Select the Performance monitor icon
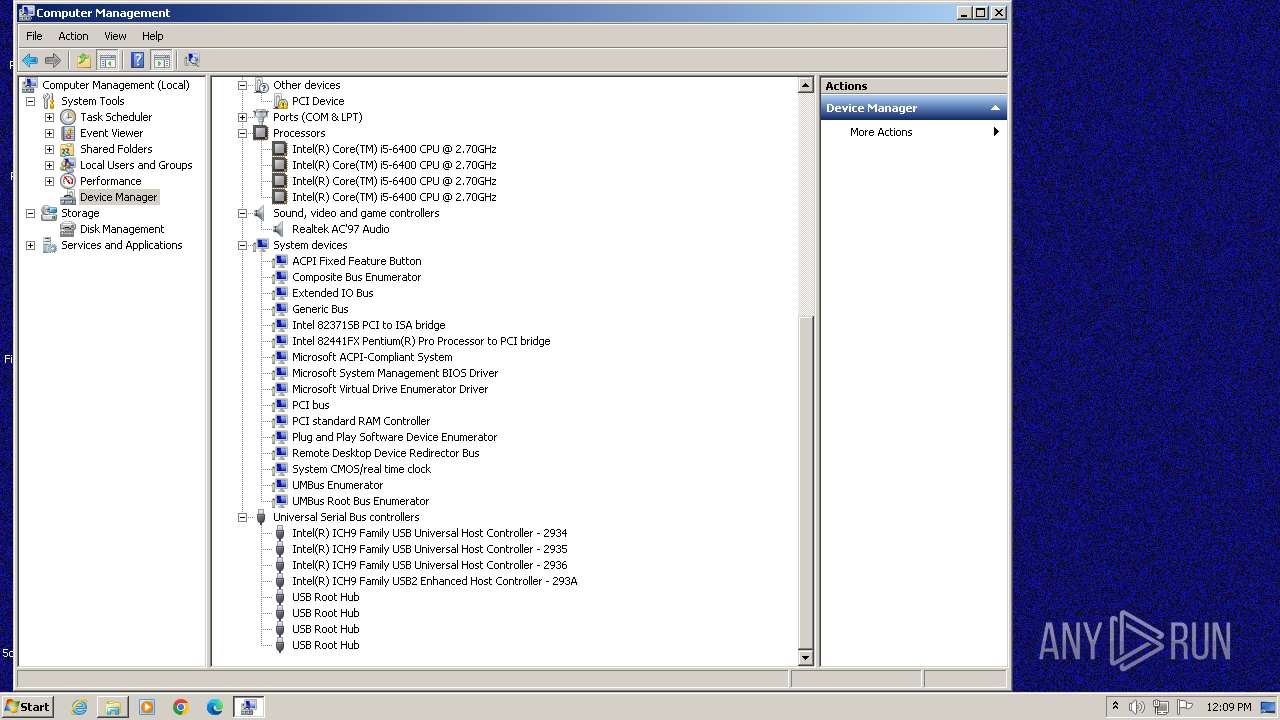The height and width of the screenshot is (720, 1280). click(68, 181)
